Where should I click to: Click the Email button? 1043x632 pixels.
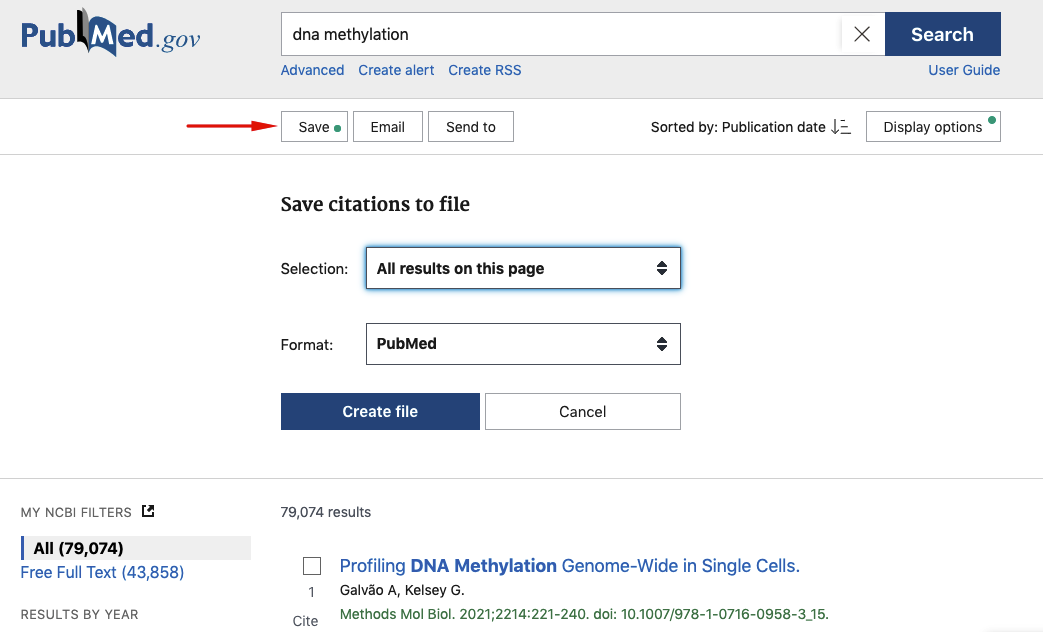pyautogui.click(x=388, y=126)
